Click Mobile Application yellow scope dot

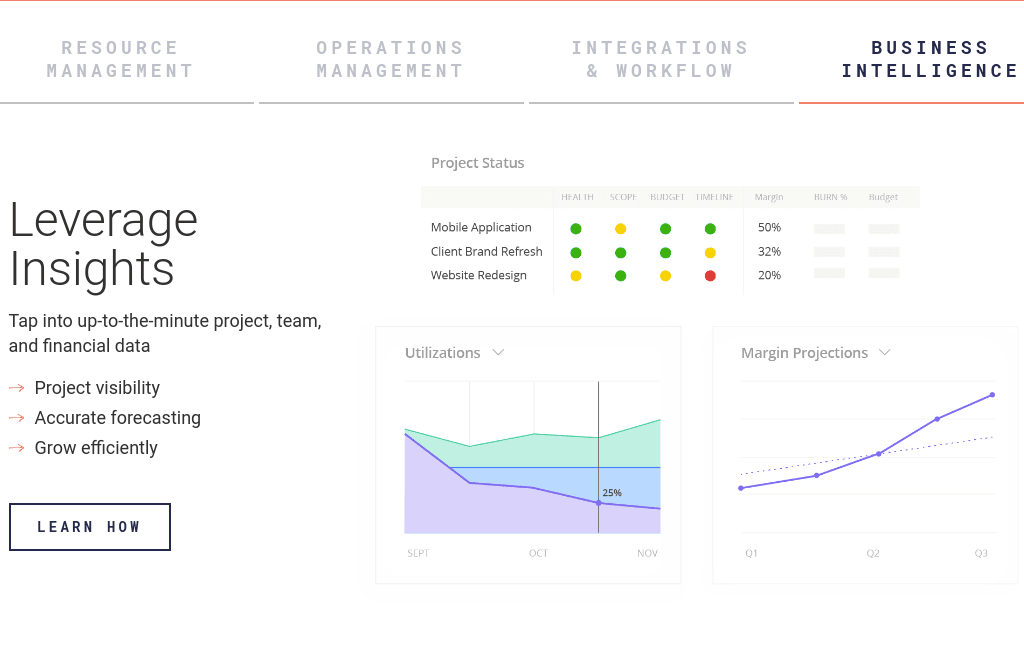click(x=620, y=229)
